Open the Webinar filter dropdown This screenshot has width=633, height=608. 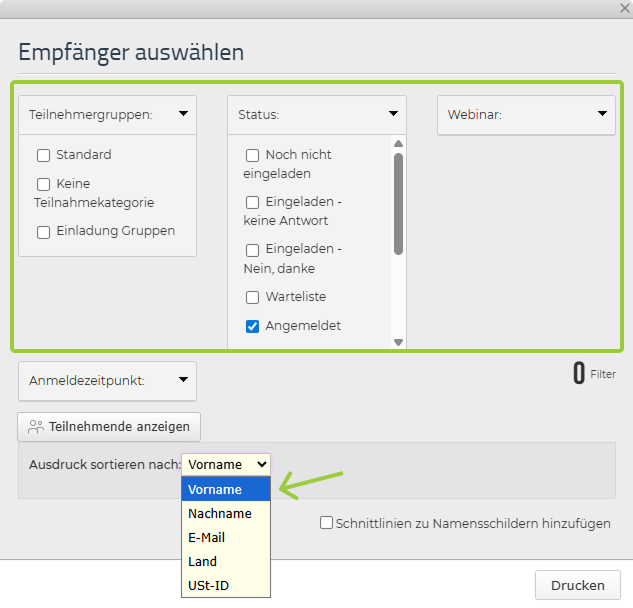pos(603,114)
